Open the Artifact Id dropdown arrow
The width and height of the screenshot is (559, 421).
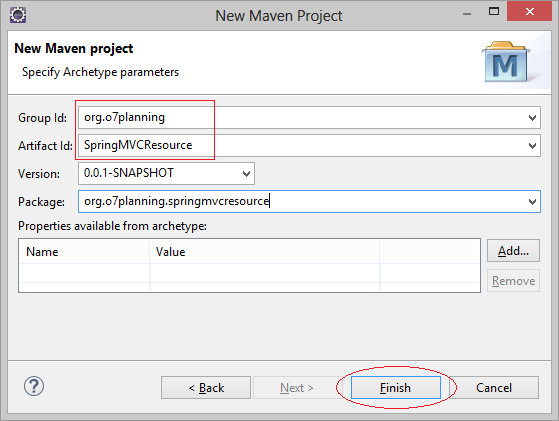(x=532, y=145)
